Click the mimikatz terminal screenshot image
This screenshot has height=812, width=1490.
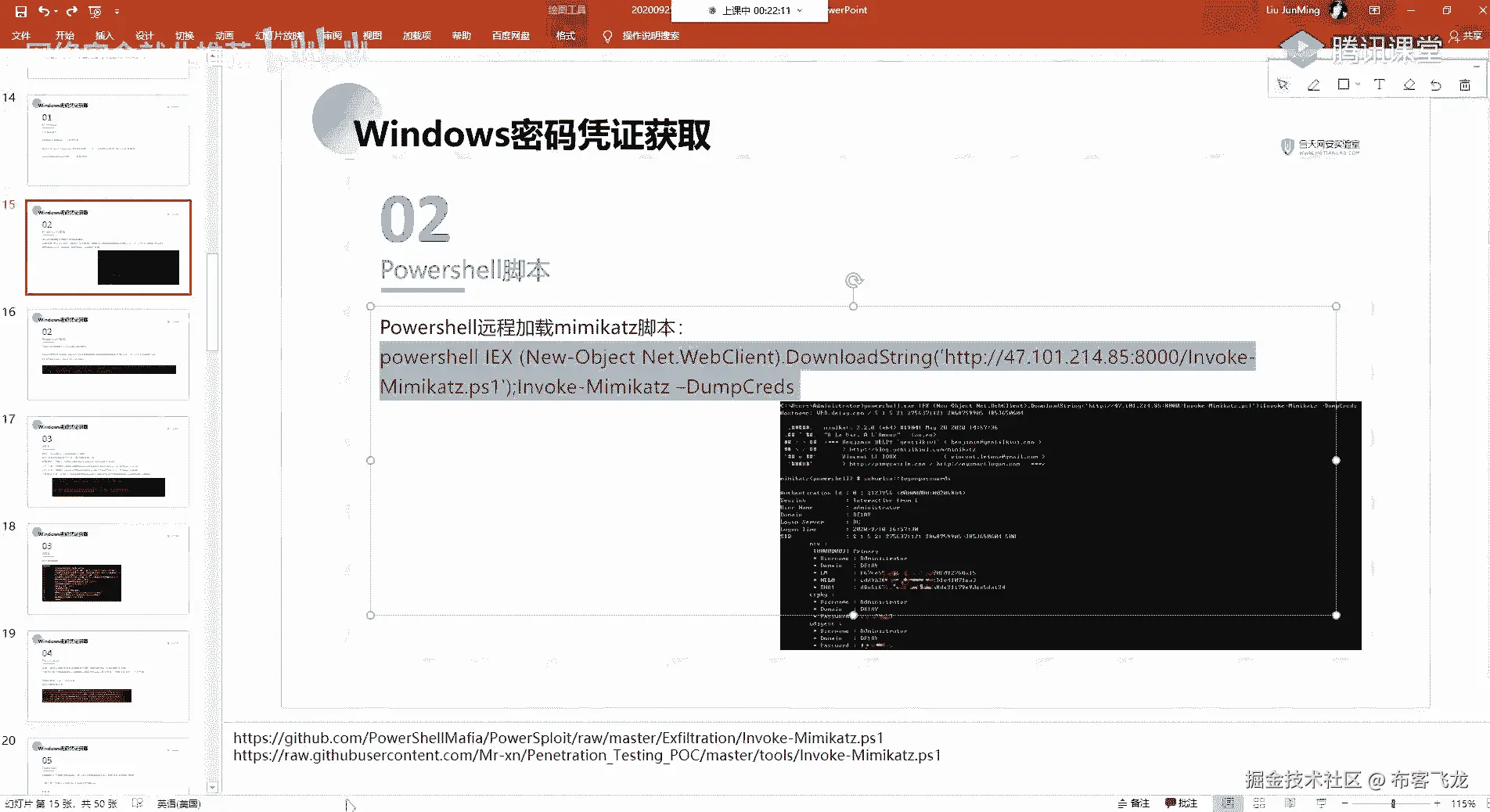tap(1071, 526)
